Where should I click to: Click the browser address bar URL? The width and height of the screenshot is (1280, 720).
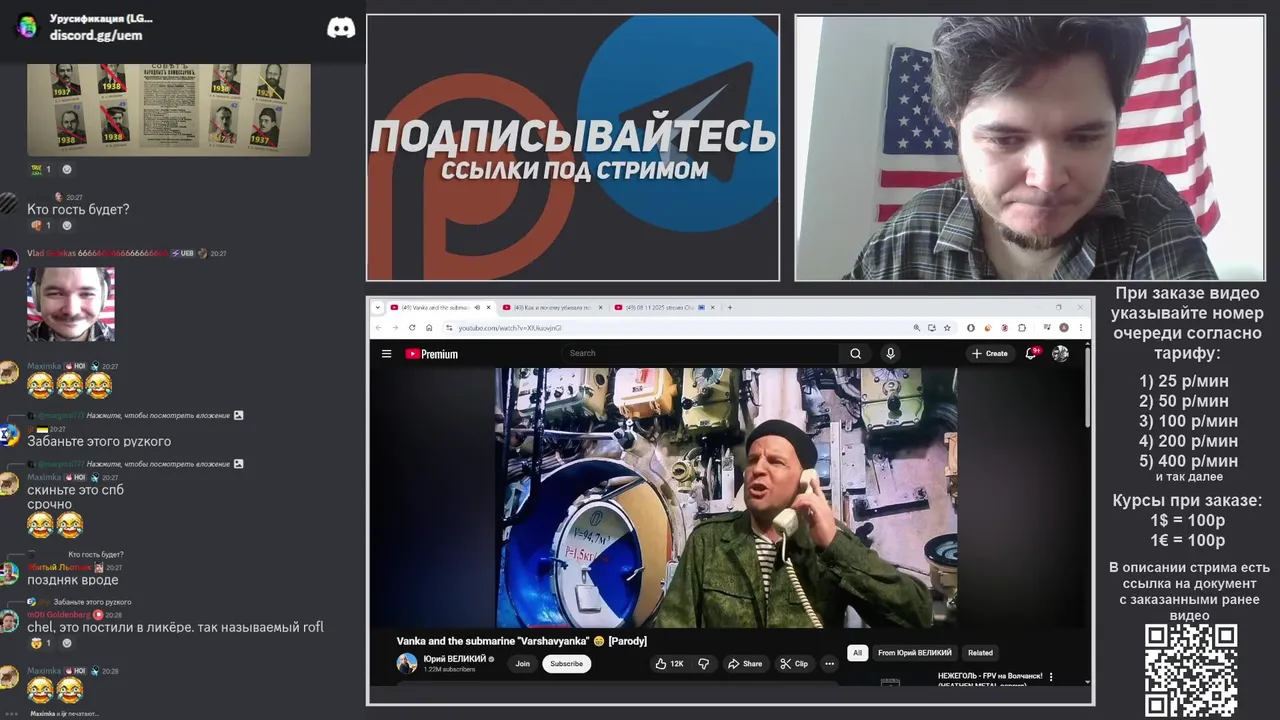point(510,328)
